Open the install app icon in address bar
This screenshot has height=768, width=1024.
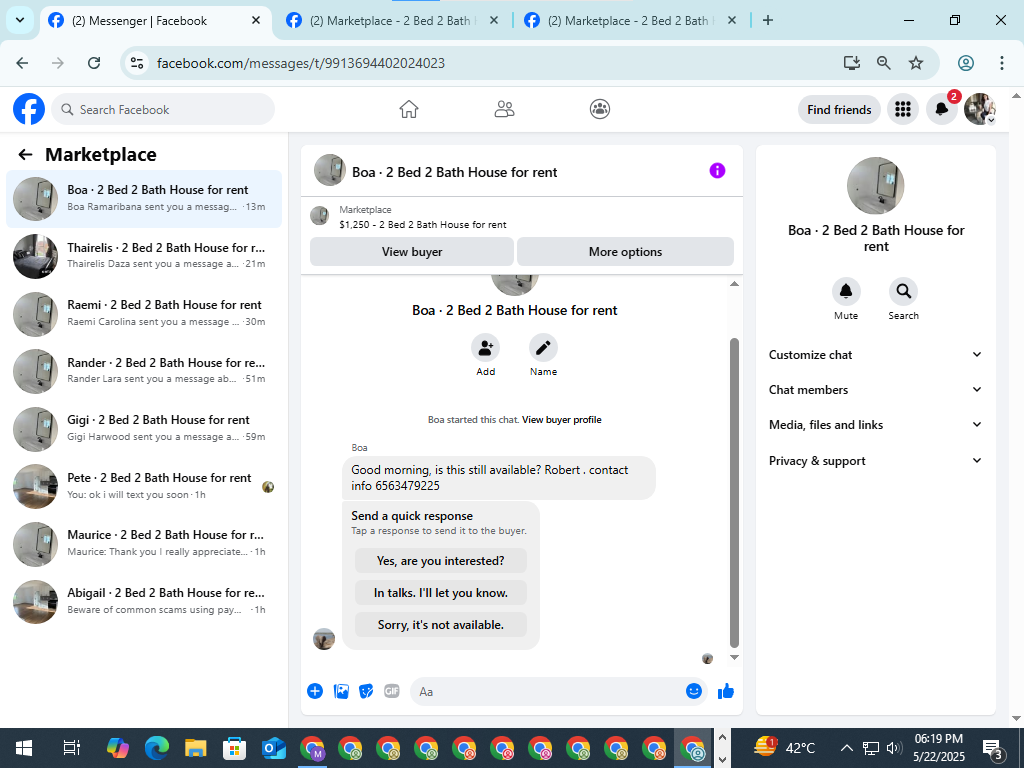coord(851,63)
